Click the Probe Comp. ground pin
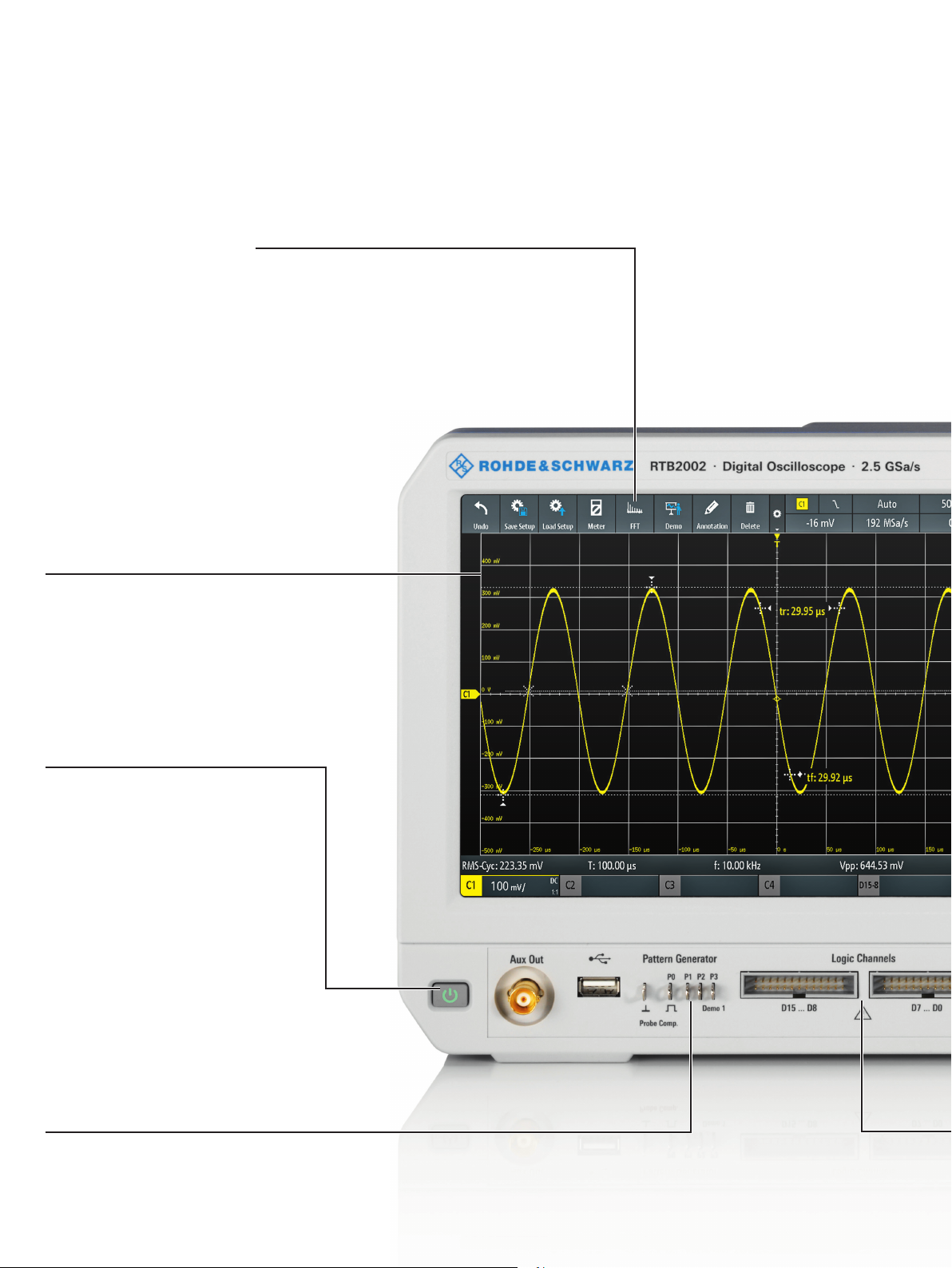This screenshot has width=952, height=1268. [645, 993]
